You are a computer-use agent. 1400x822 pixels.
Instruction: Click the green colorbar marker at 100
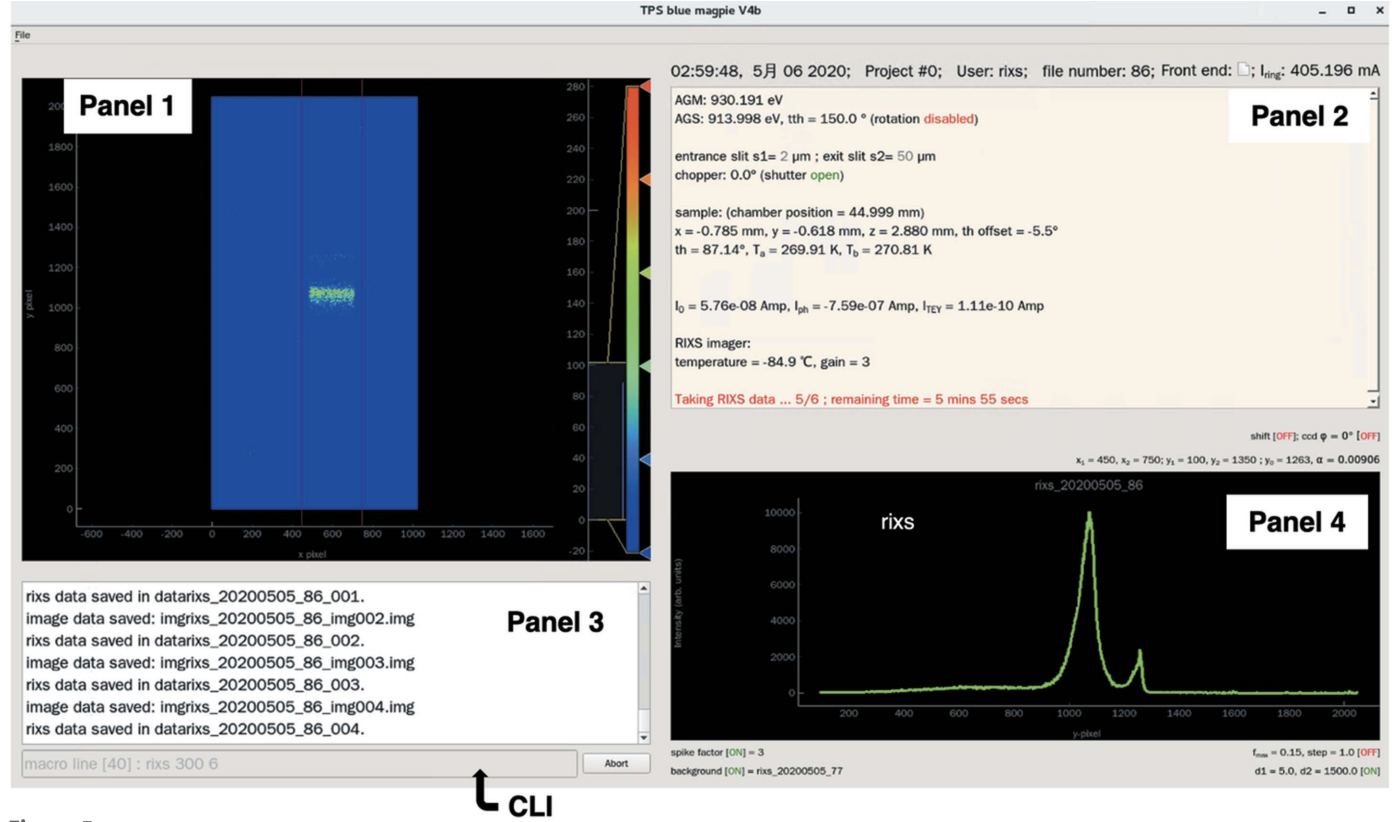pos(645,366)
